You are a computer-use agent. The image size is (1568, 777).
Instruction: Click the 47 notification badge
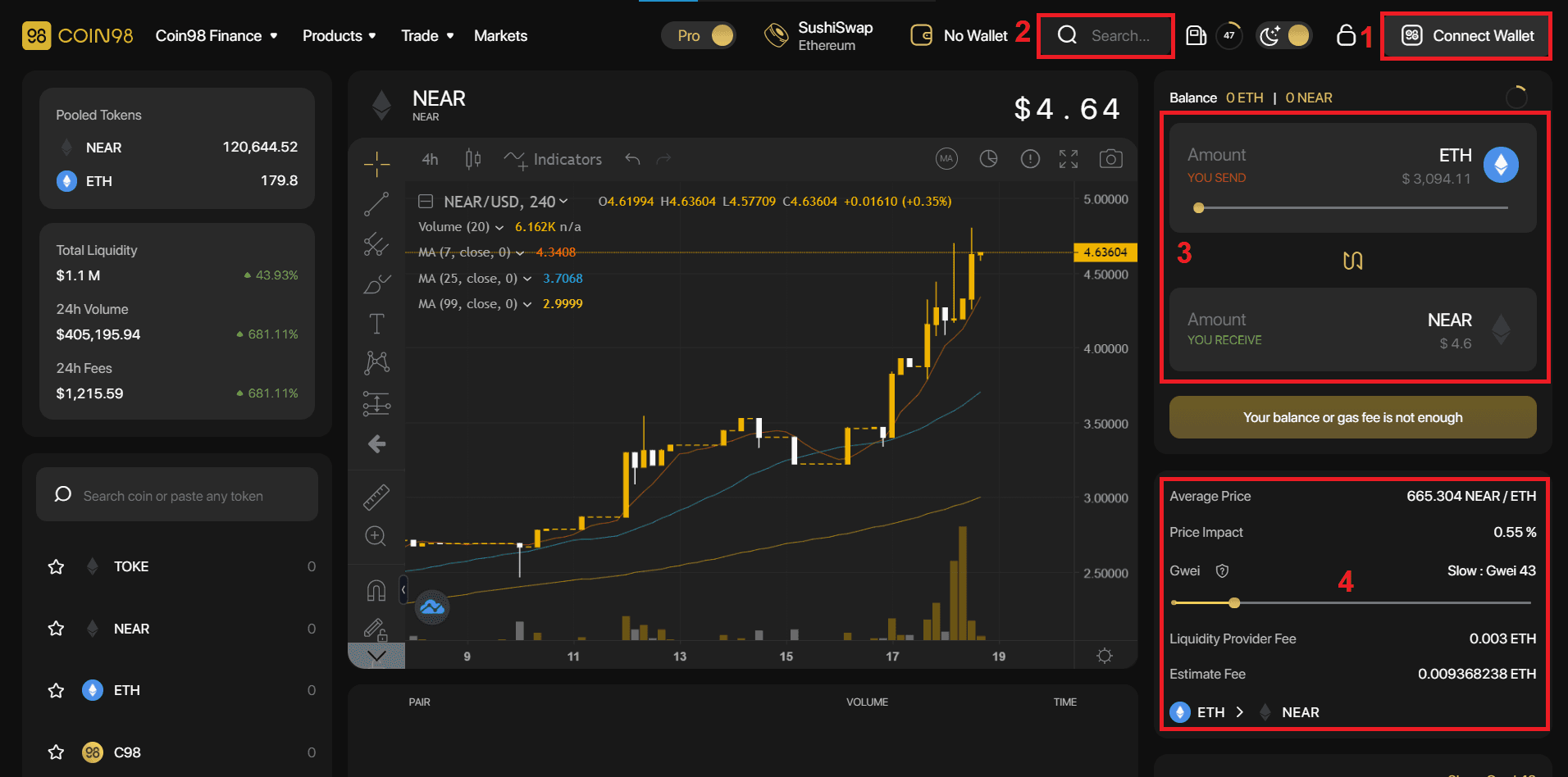coord(1229,35)
